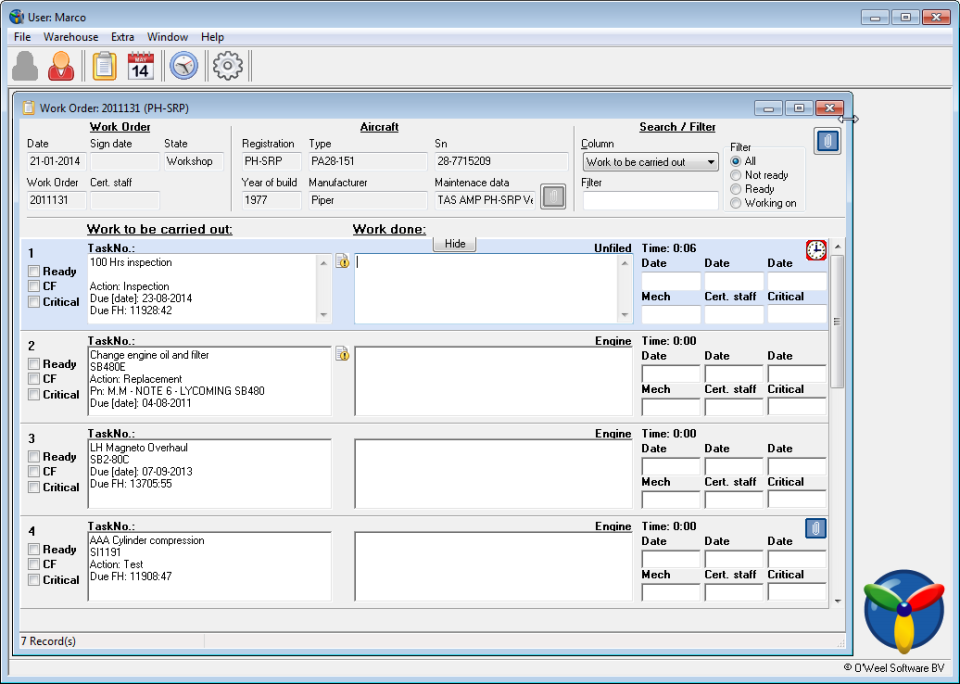Screen dimensions: 960x684
Task: Click the paperclip icon next to task 4
Action: (x=815, y=528)
